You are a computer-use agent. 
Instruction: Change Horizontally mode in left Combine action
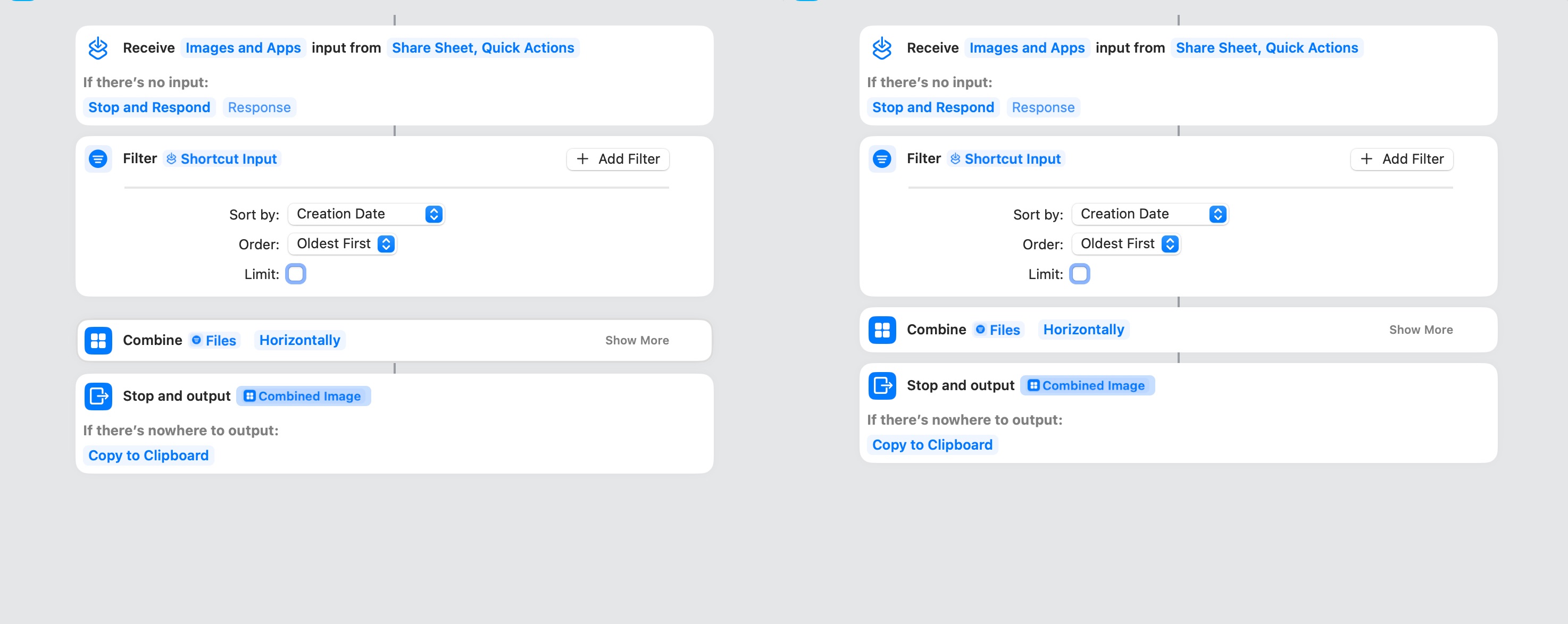click(x=299, y=341)
